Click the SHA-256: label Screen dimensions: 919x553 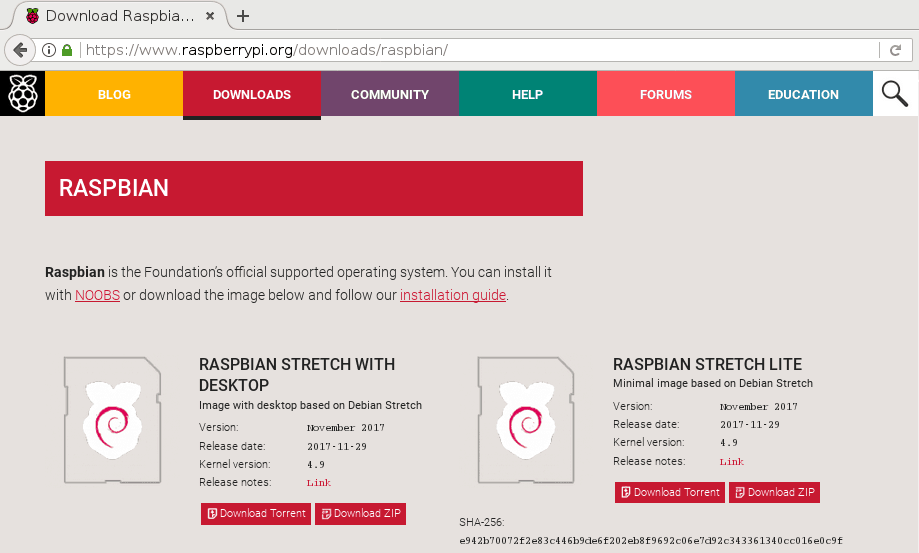482,522
